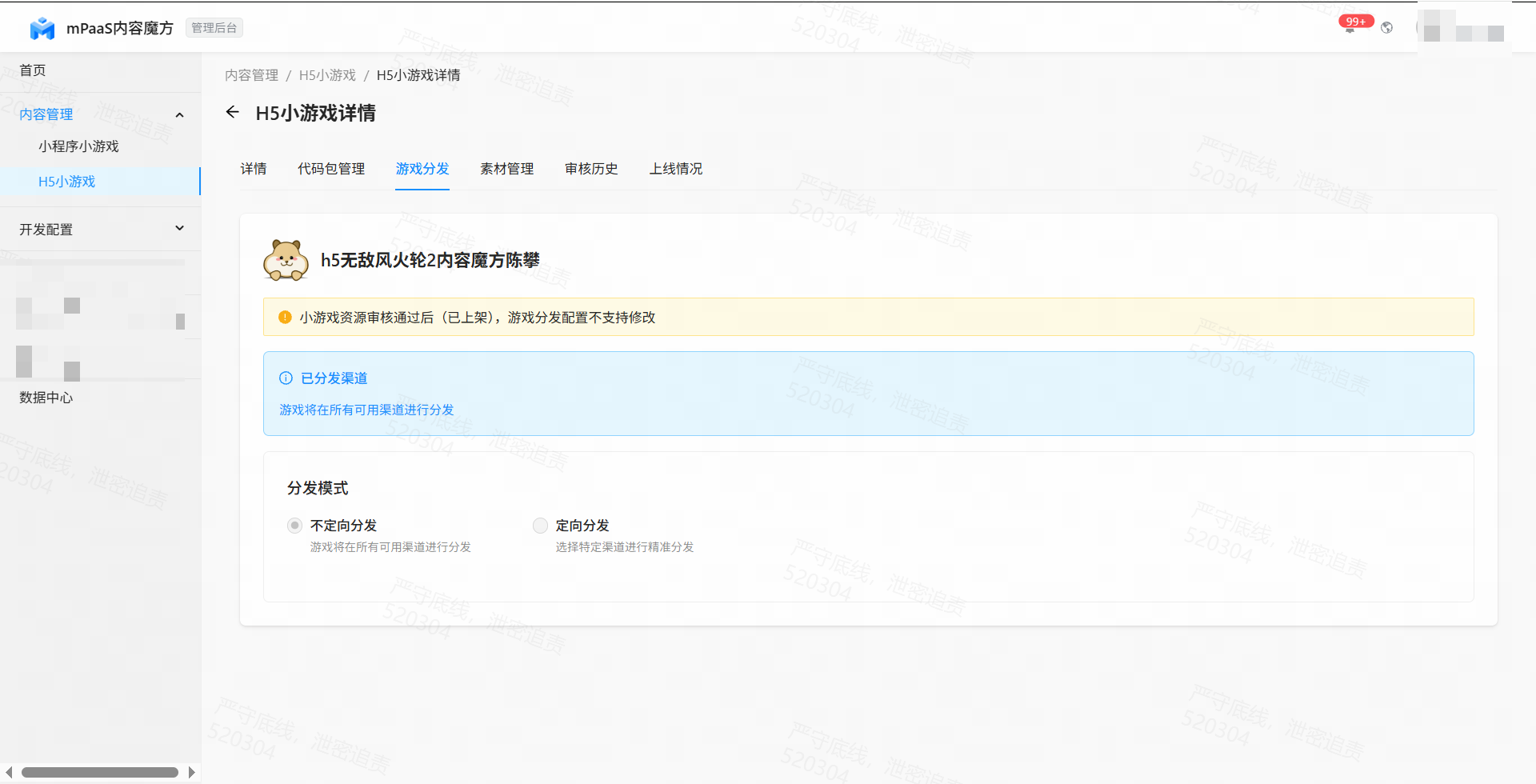
Task: Click the 内容管理 breadcrumb link
Action: tap(251, 75)
